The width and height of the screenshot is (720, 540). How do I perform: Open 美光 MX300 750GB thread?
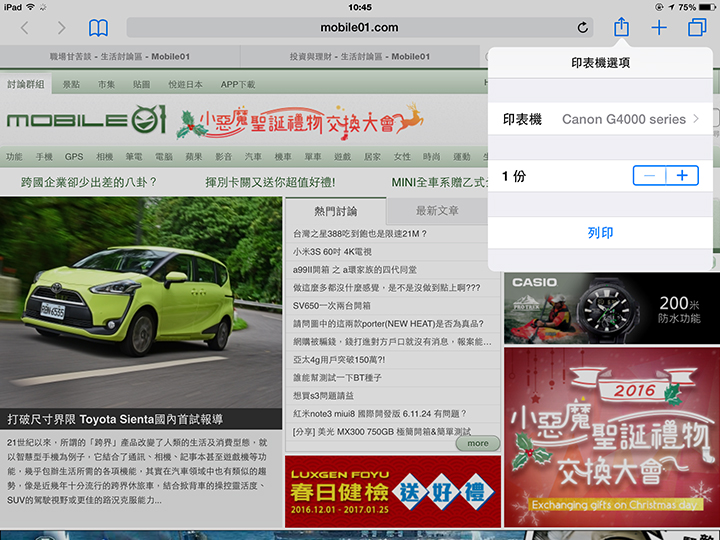point(382,432)
